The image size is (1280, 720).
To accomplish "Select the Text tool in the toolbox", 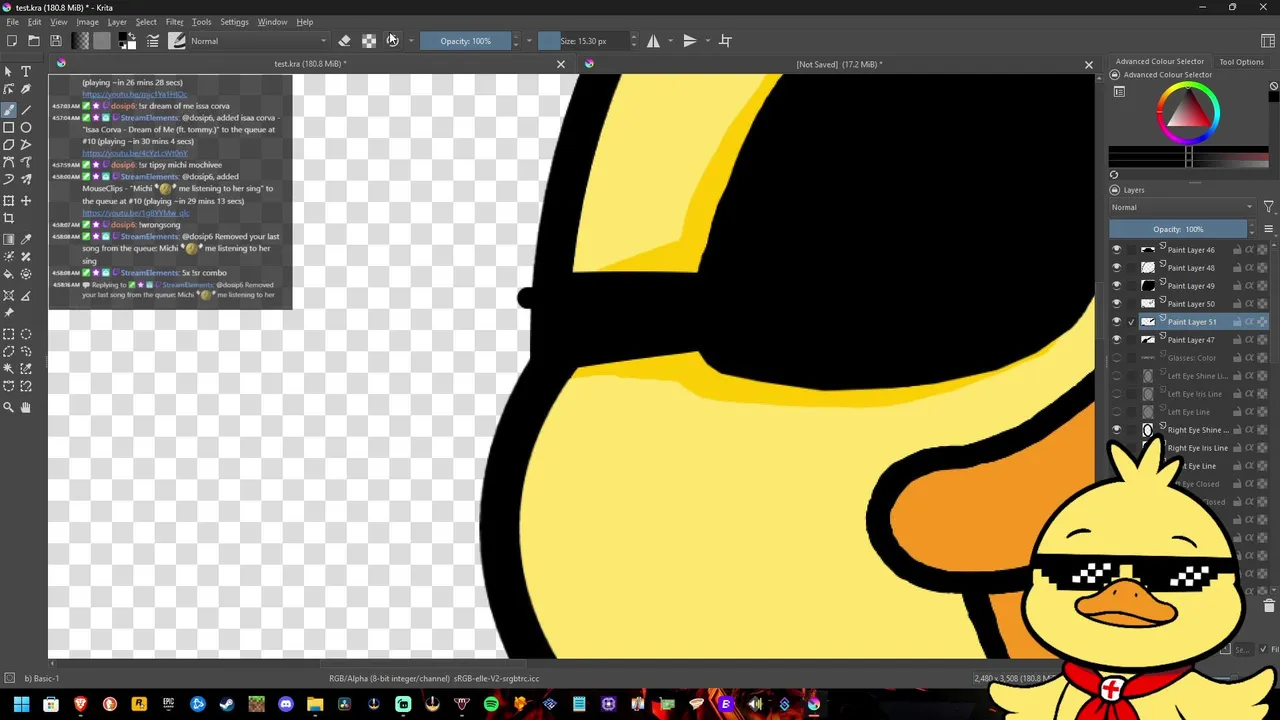I will click(26, 72).
